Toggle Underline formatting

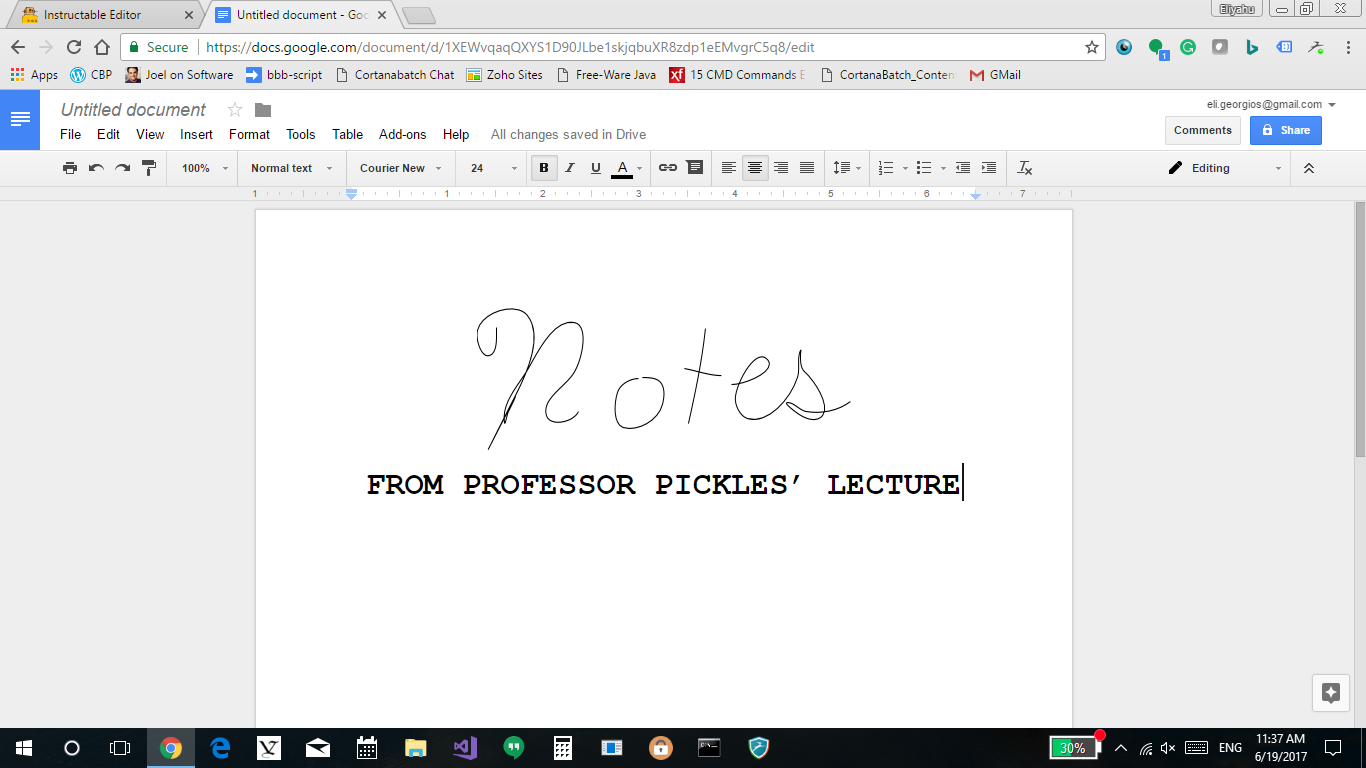click(x=596, y=168)
